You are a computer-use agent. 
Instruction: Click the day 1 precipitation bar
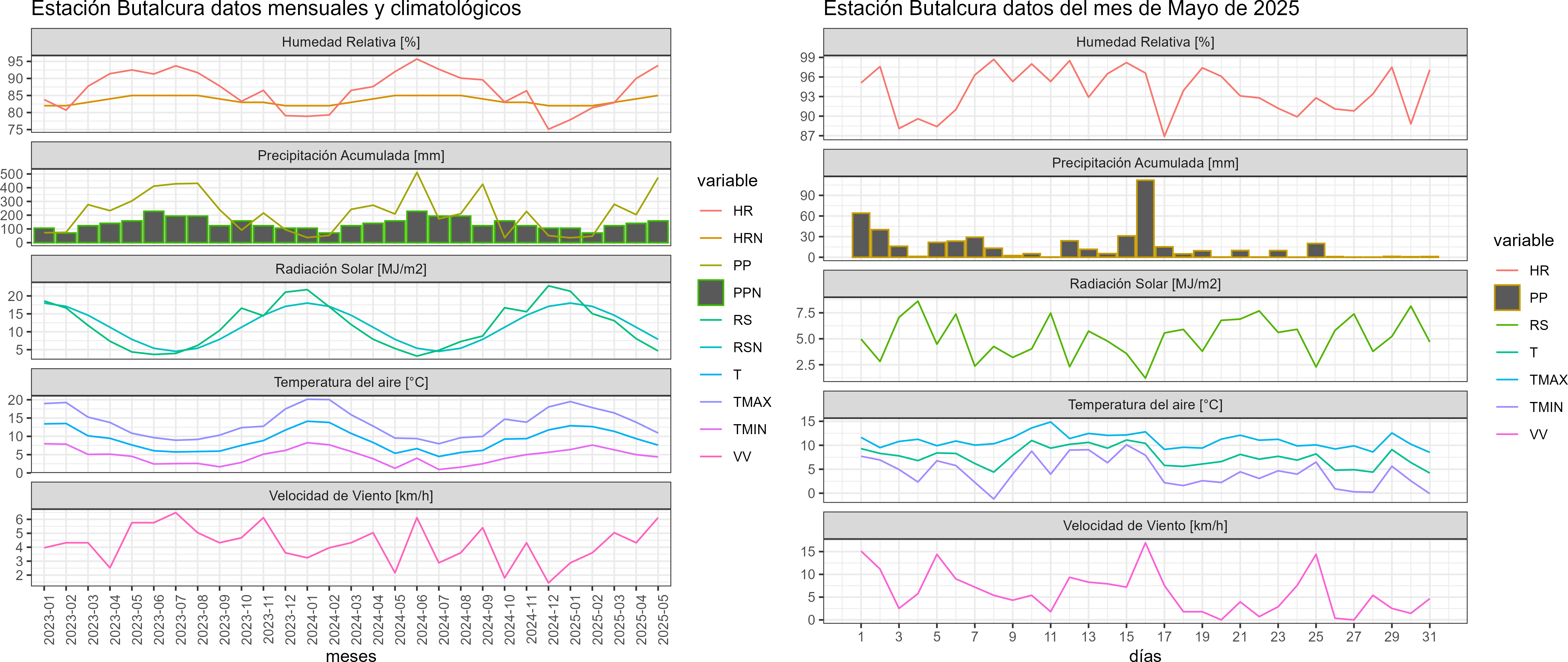pyautogui.click(x=861, y=235)
